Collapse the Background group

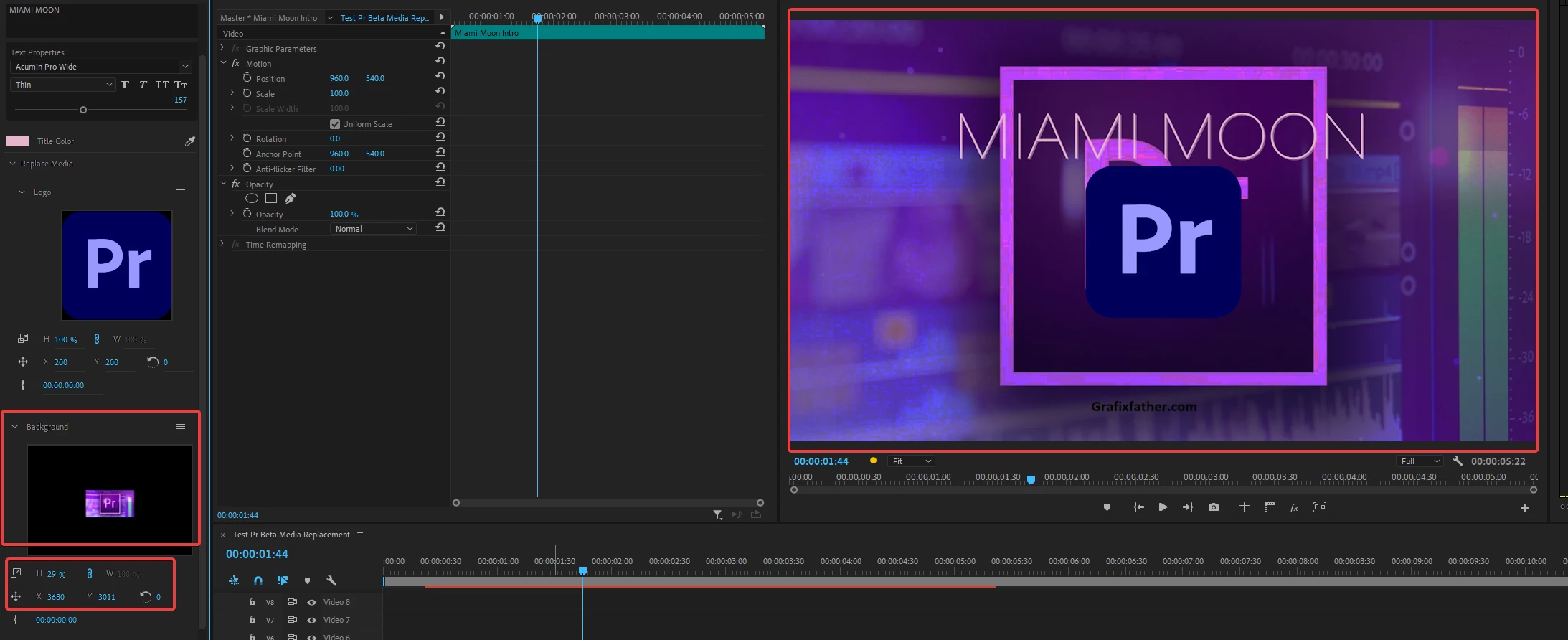[x=14, y=427]
